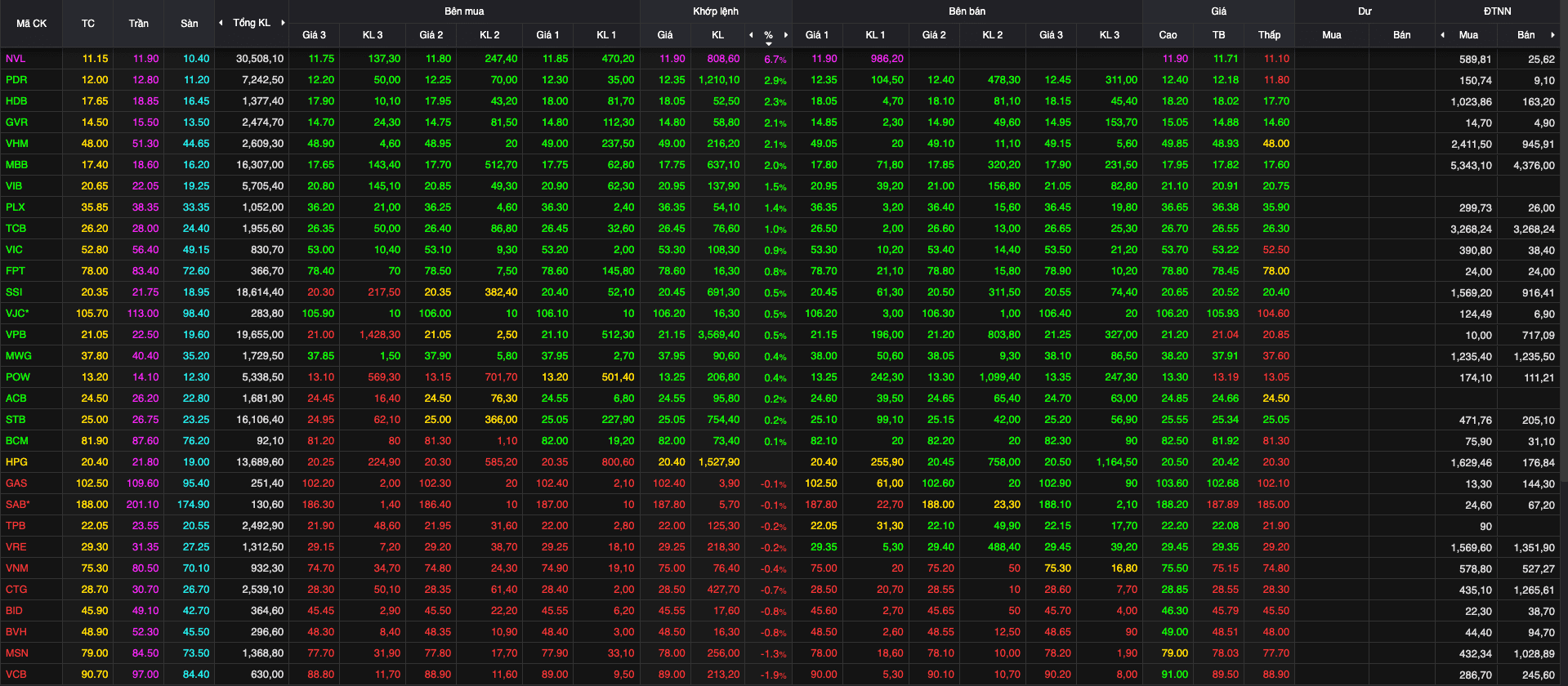The width and height of the screenshot is (1568, 686).
Task: Sort by the Sàn column header
Action: [190, 24]
